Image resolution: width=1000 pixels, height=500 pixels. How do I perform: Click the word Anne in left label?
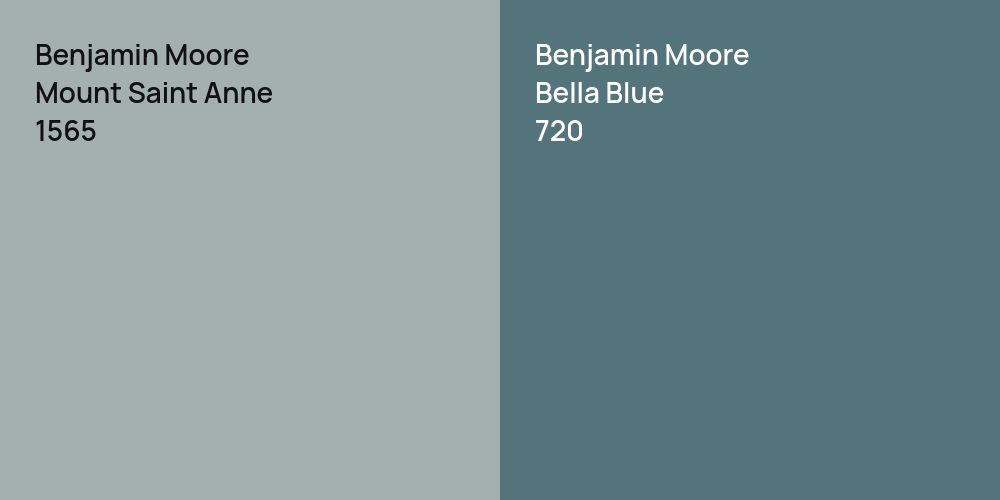point(240,93)
